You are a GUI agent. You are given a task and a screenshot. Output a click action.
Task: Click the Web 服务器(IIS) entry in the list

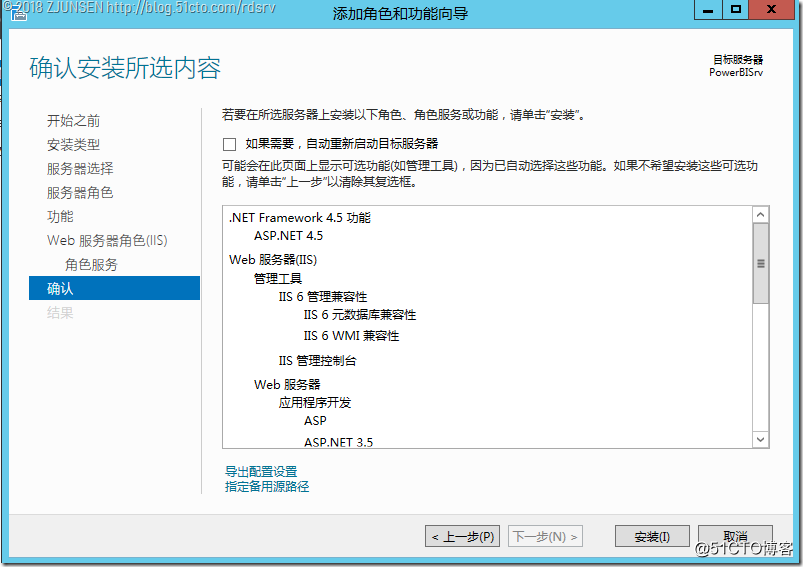273,260
